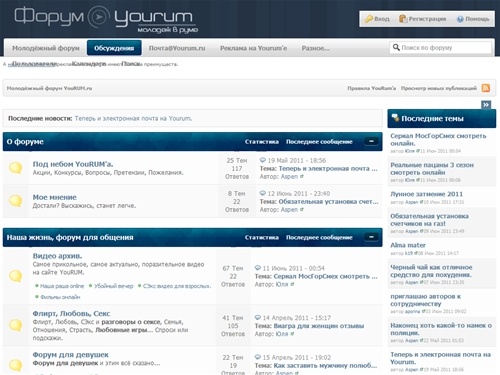Open topic Сериал МосГорСмех смотреть ... in Видео архив row
The width and height of the screenshot is (500, 375).
point(325,276)
